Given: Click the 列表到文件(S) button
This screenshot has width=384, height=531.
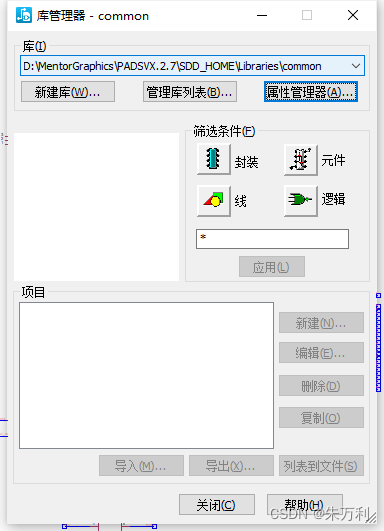Looking at the screenshot, I should point(321,466).
